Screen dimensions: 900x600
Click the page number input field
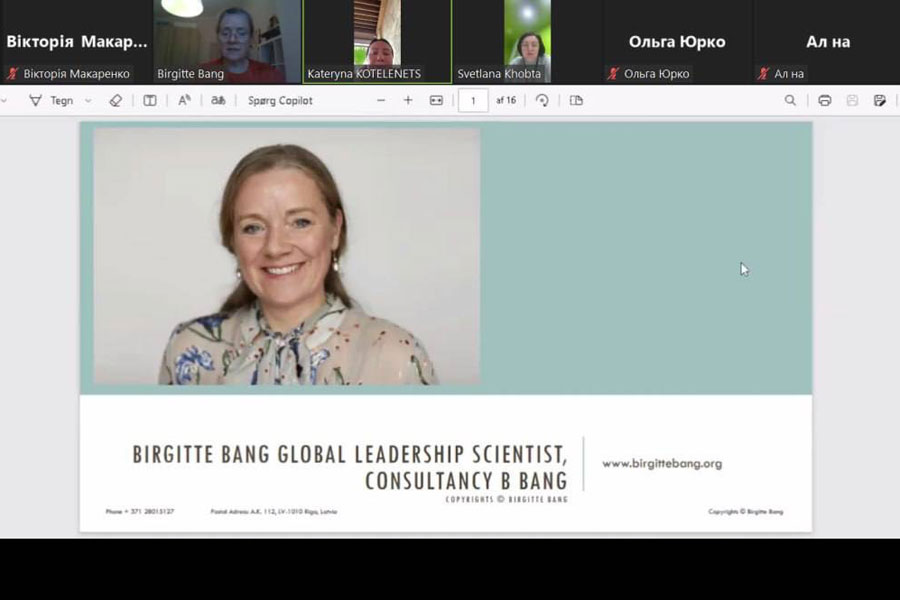point(473,100)
